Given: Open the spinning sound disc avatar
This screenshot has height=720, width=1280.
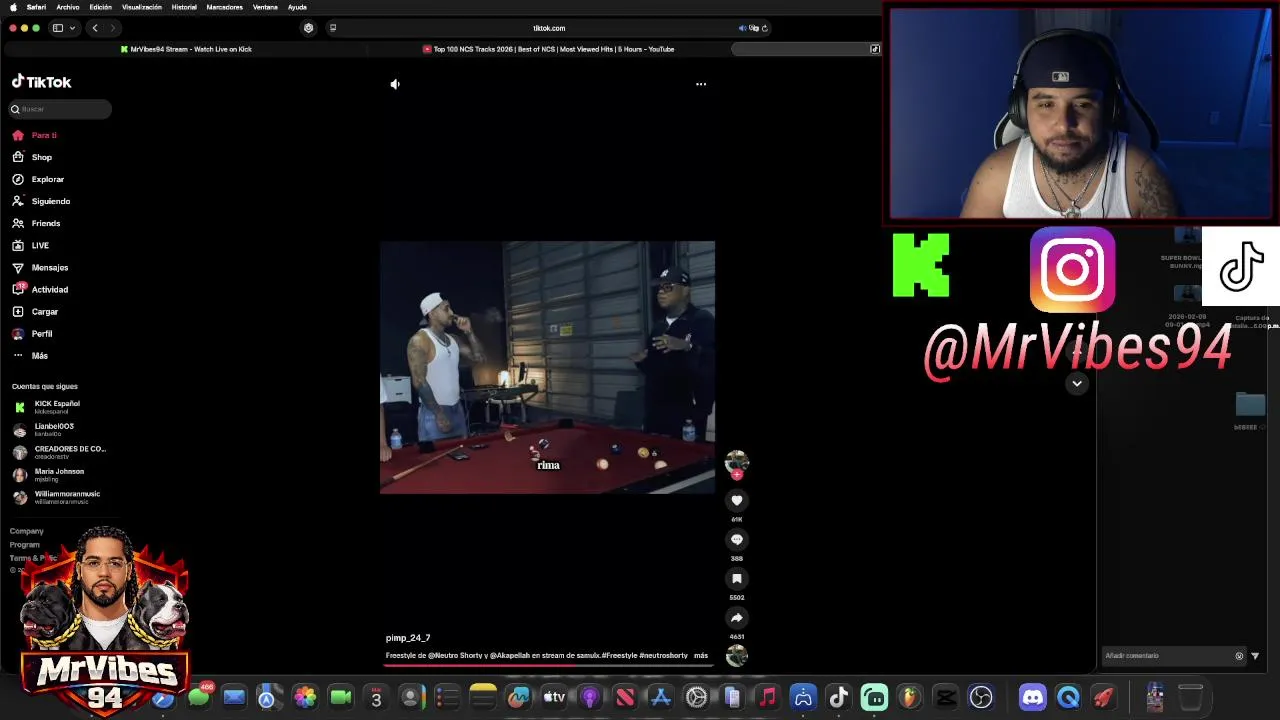Looking at the screenshot, I should point(737,656).
